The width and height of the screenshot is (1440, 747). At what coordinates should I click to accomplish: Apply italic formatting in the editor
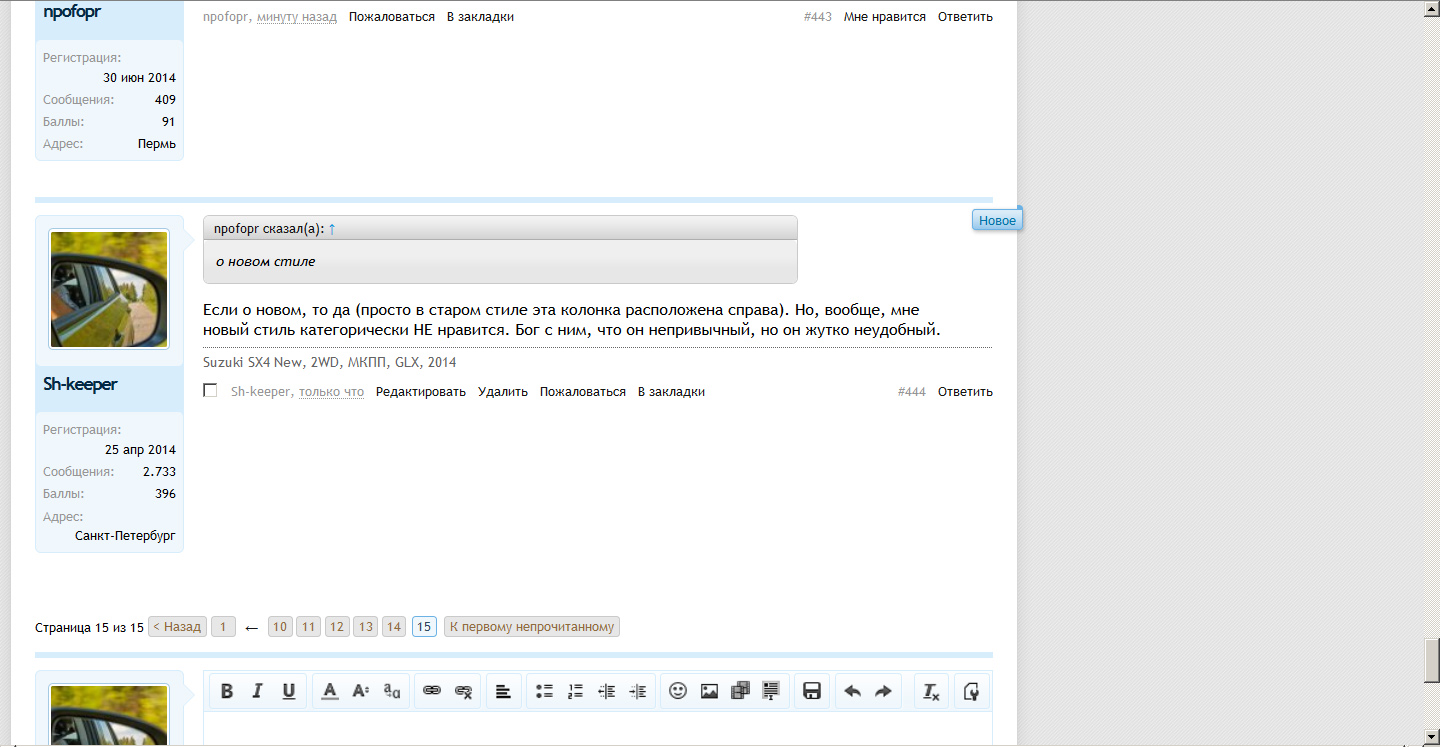pos(257,691)
